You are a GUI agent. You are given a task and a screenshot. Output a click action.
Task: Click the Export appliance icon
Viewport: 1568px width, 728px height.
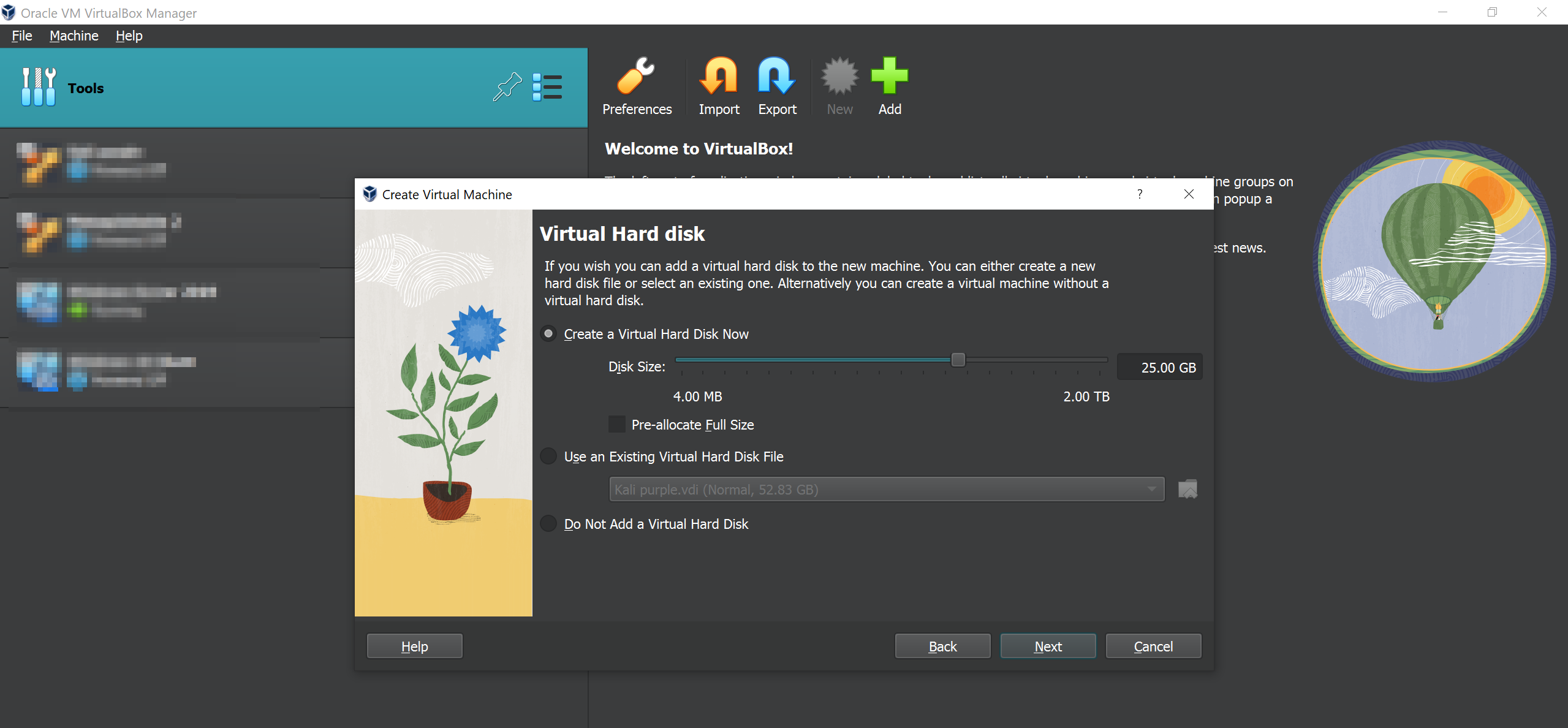click(777, 76)
